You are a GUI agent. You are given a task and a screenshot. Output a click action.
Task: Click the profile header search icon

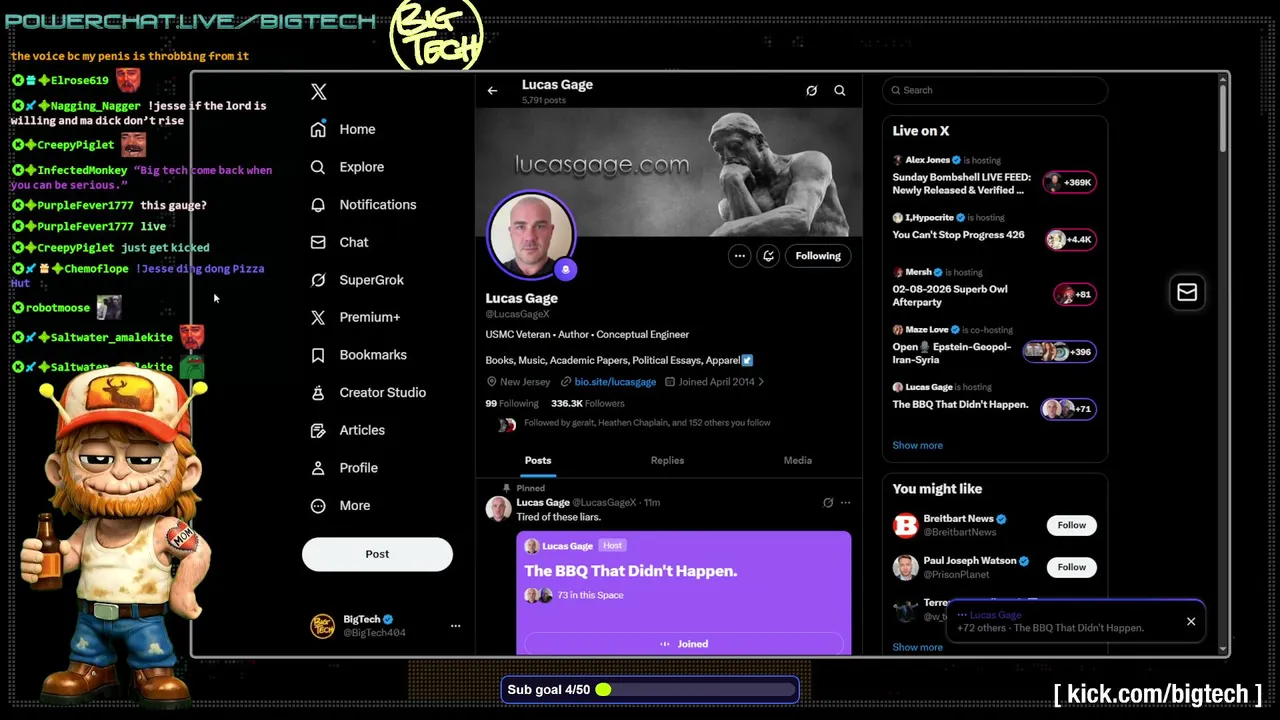point(840,91)
